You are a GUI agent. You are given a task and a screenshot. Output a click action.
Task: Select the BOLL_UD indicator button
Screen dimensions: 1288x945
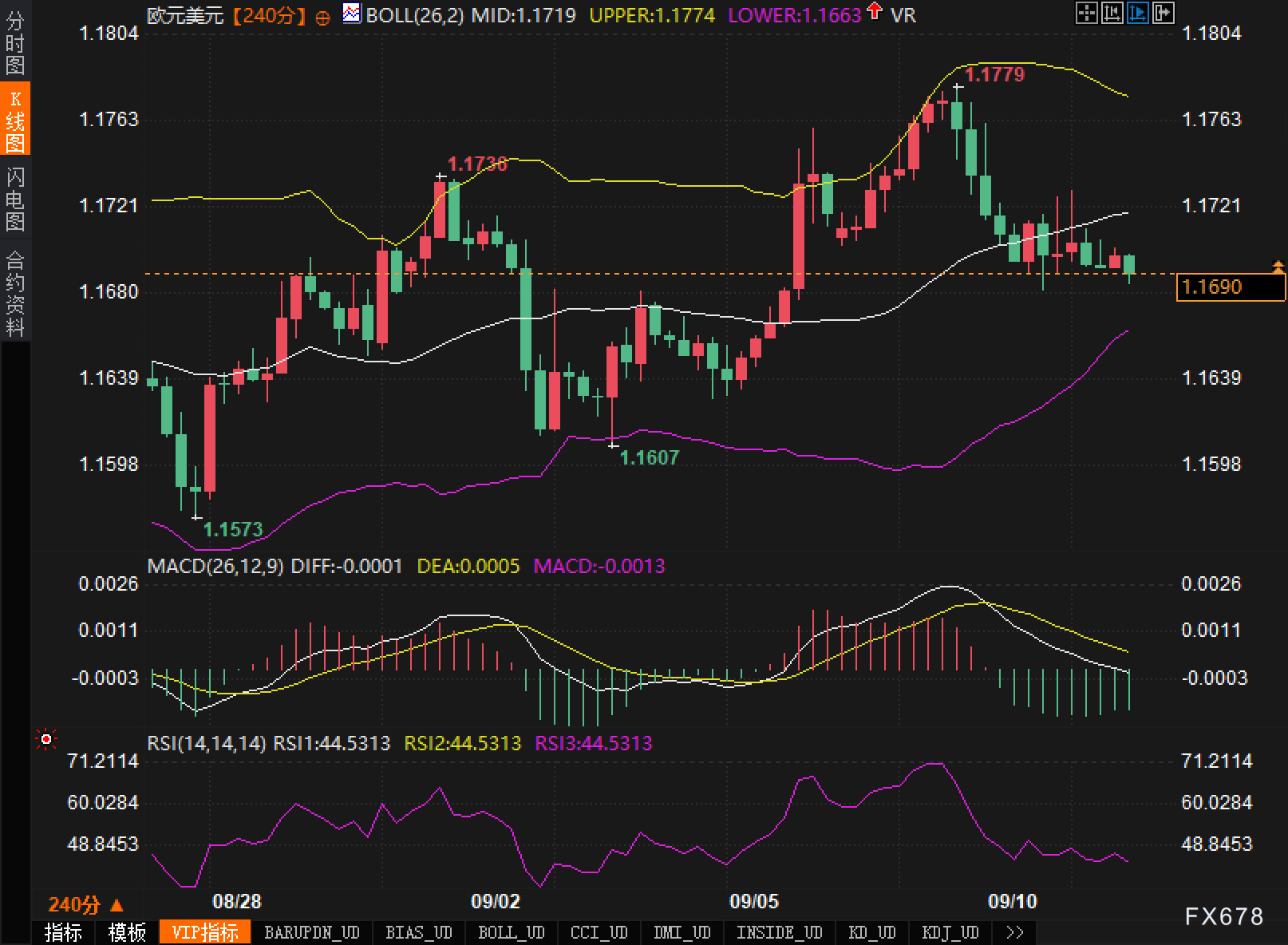(511, 932)
